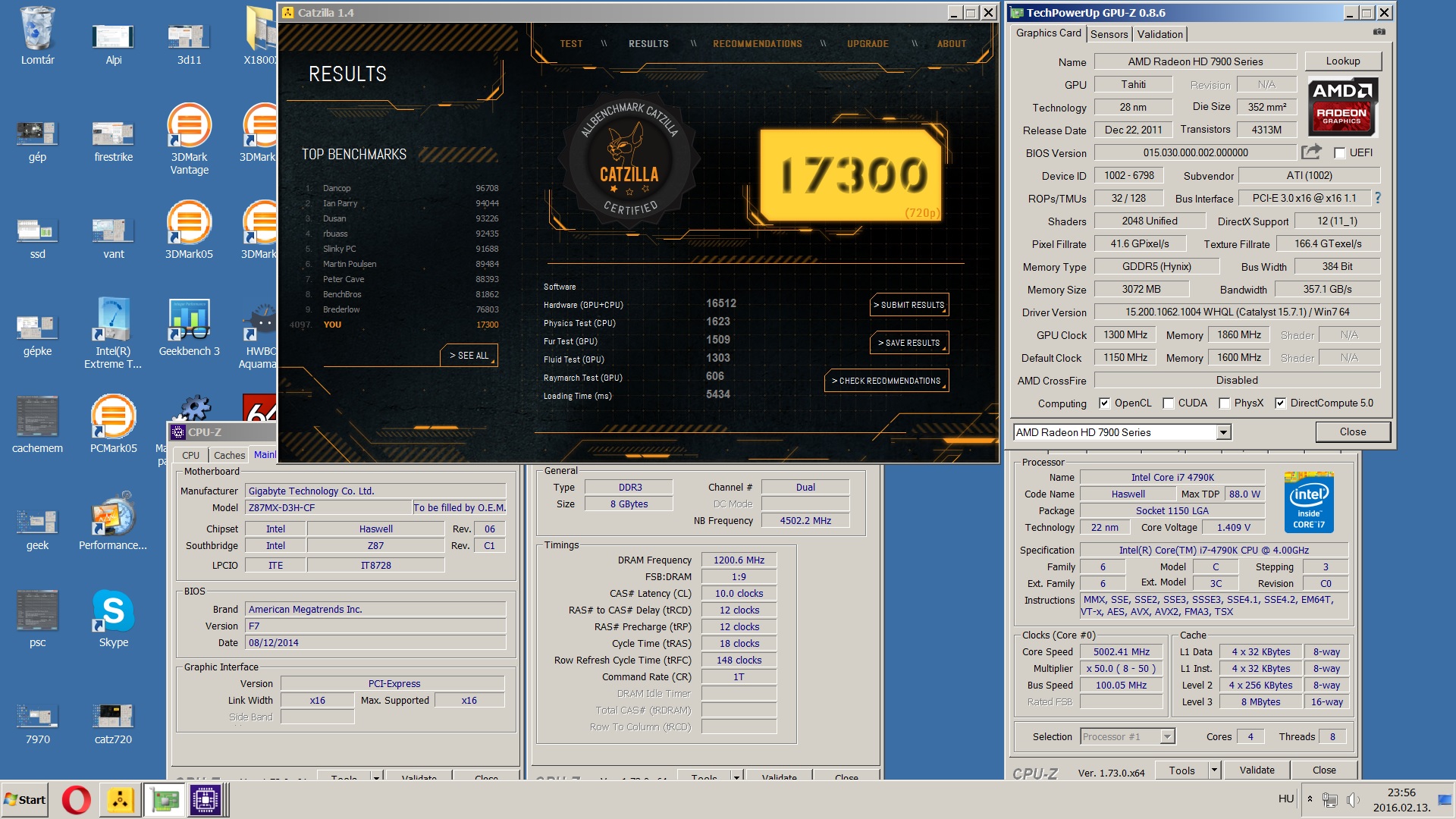
Task: Click SUBMIT RESULTS in Catzilla
Action: coord(908,305)
